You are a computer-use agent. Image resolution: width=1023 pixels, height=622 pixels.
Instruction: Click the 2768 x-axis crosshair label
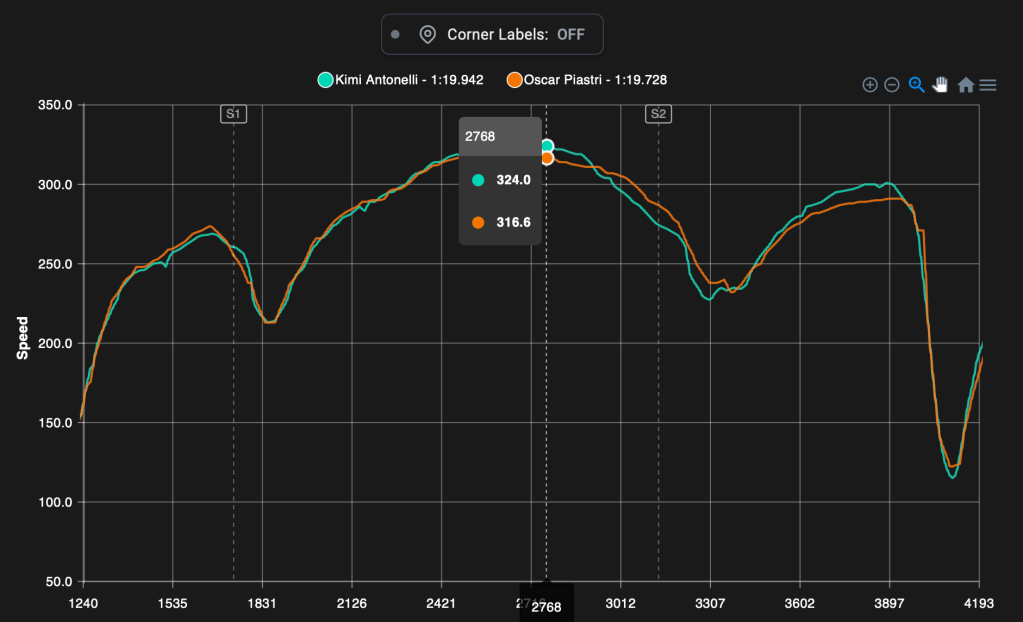pyautogui.click(x=546, y=606)
